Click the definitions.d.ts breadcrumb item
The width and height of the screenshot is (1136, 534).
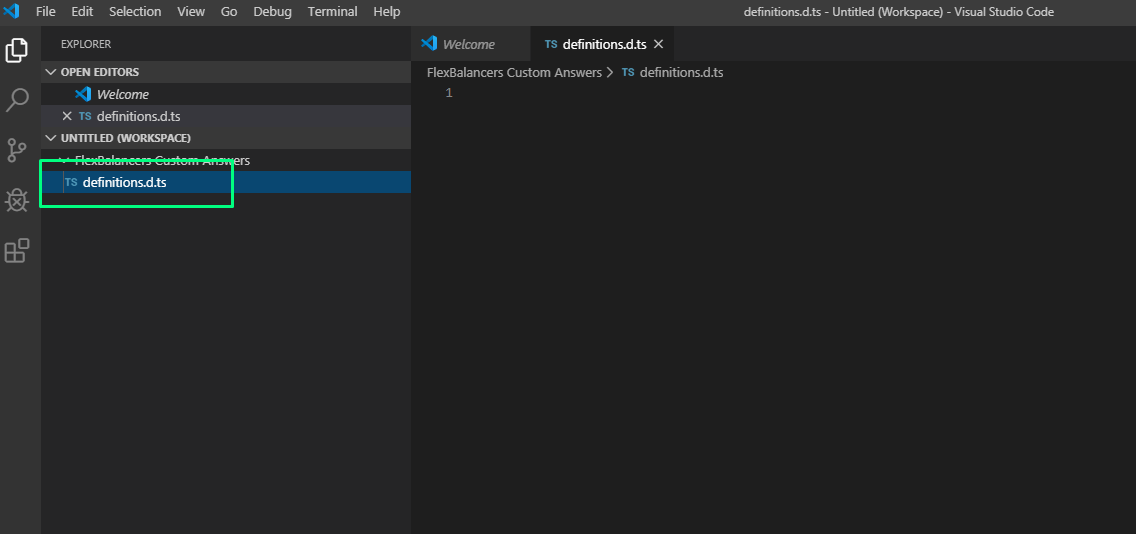(x=680, y=72)
